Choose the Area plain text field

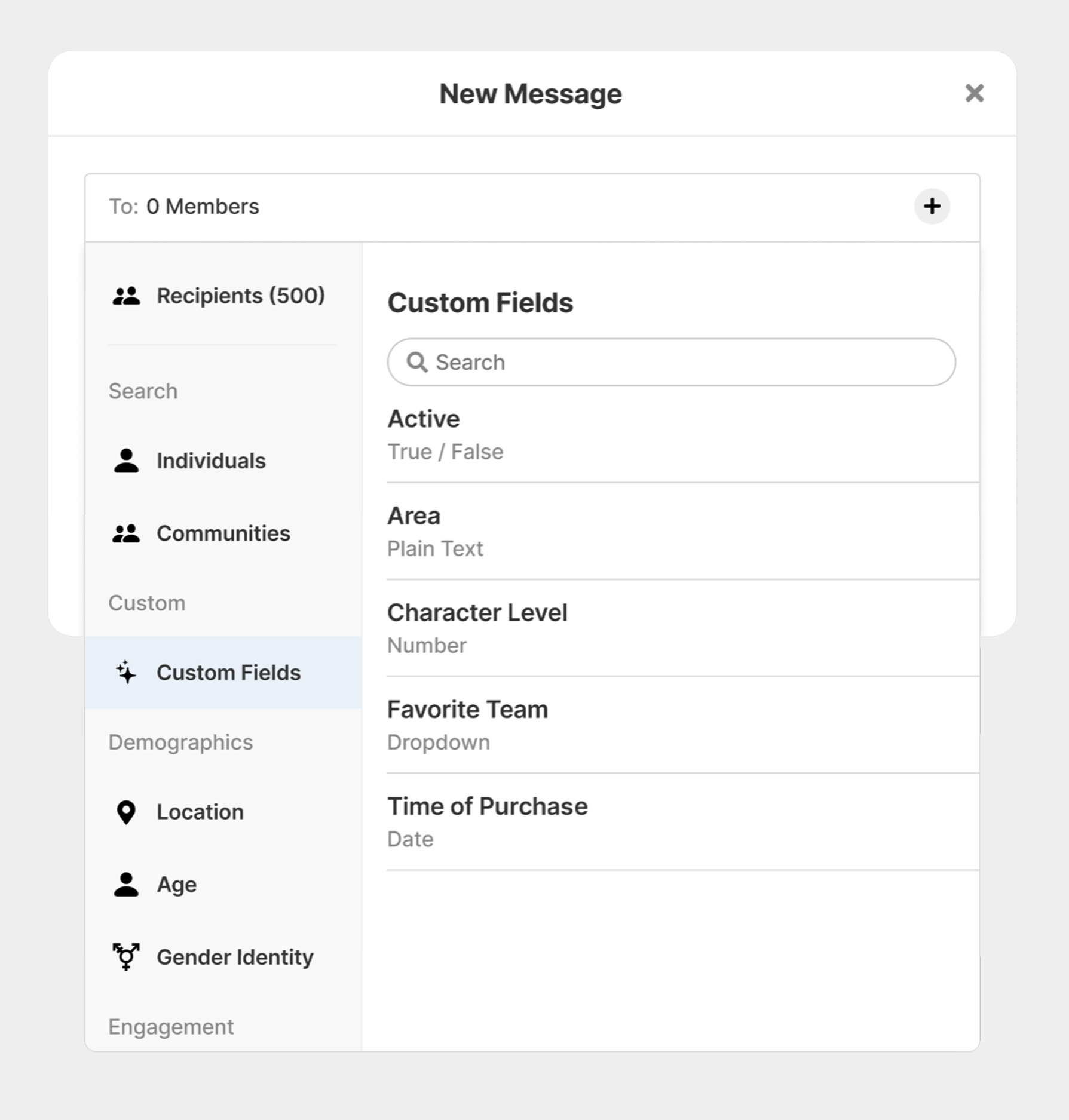pyautogui.click(x=681, y=532)
